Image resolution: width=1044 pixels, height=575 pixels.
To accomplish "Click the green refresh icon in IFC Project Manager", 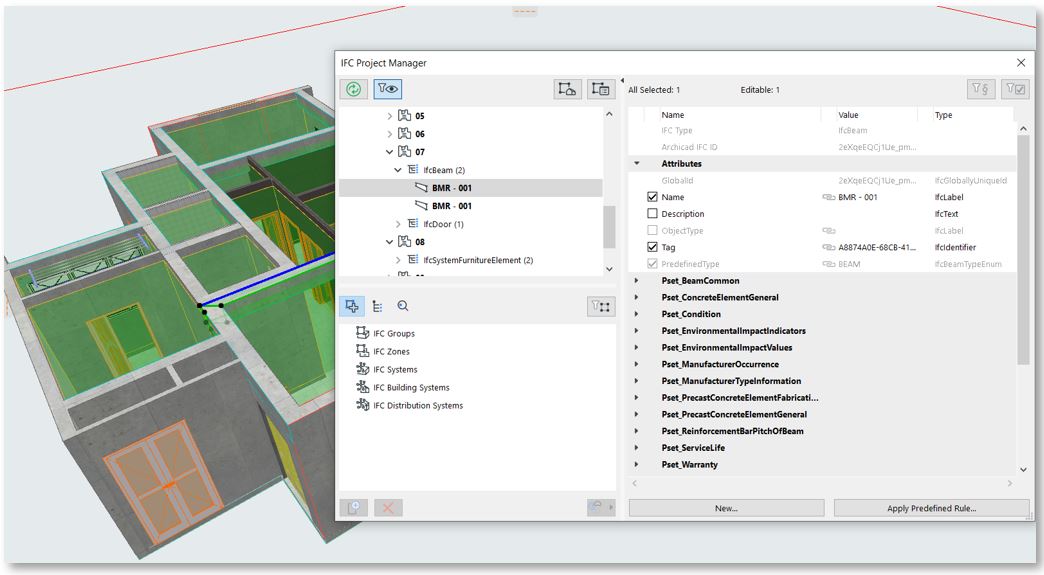I will point(354,89).
